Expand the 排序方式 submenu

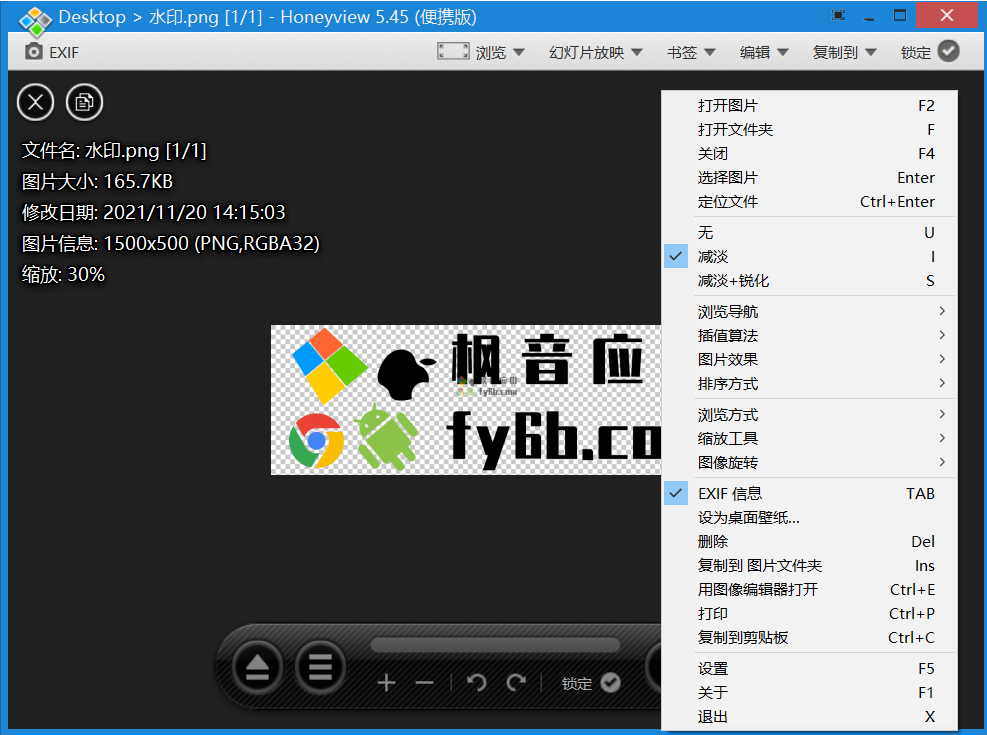coord(810,383)
